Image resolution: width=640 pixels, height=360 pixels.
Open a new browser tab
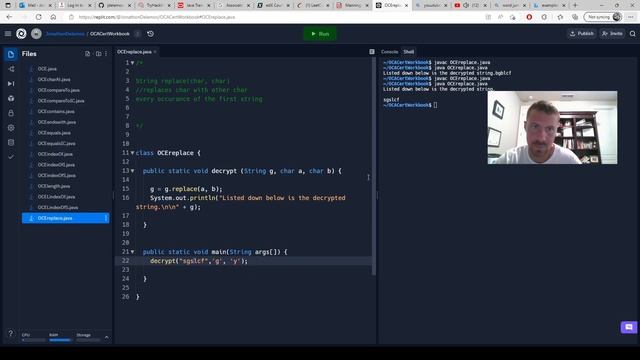coord(575,5)
